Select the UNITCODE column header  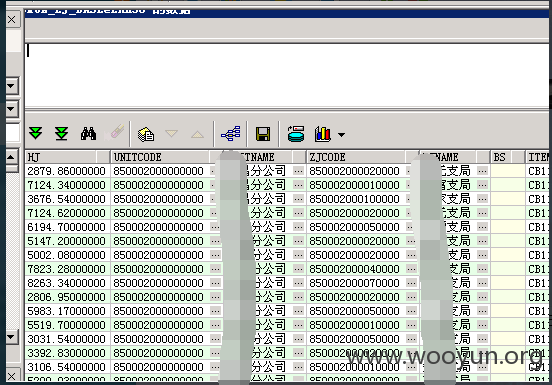tap(166, 157)
